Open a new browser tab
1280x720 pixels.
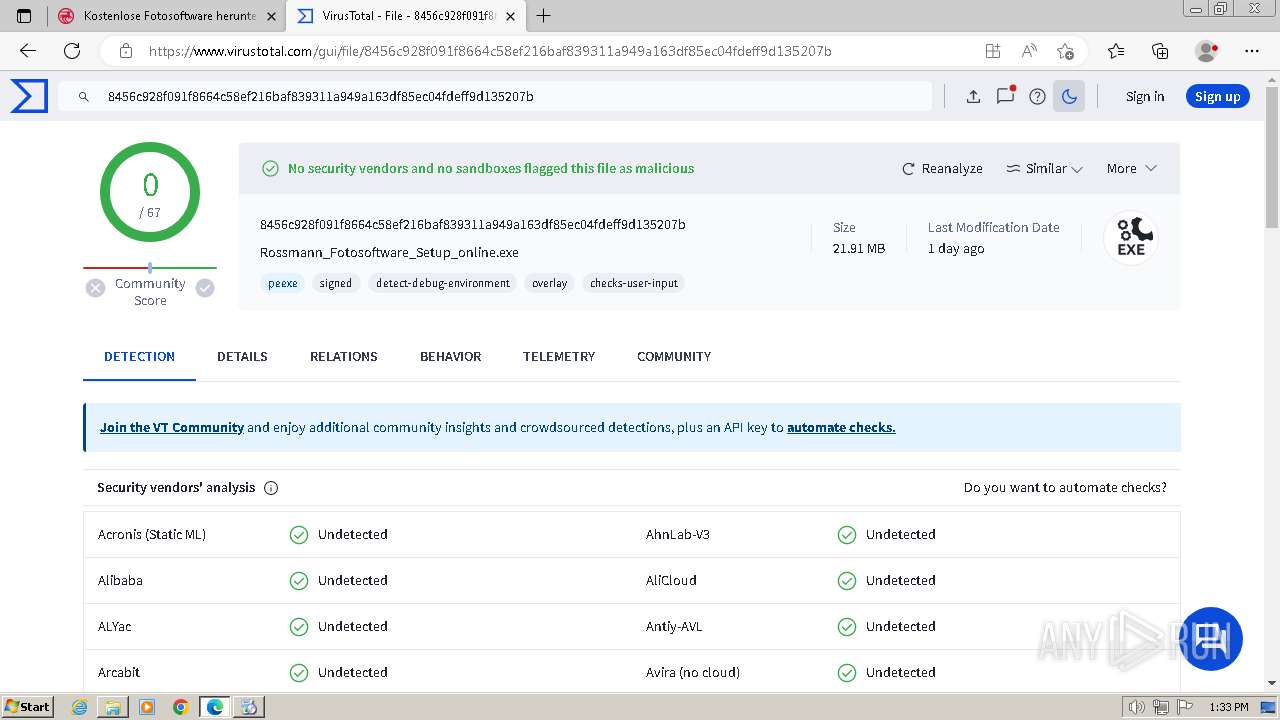544,16
